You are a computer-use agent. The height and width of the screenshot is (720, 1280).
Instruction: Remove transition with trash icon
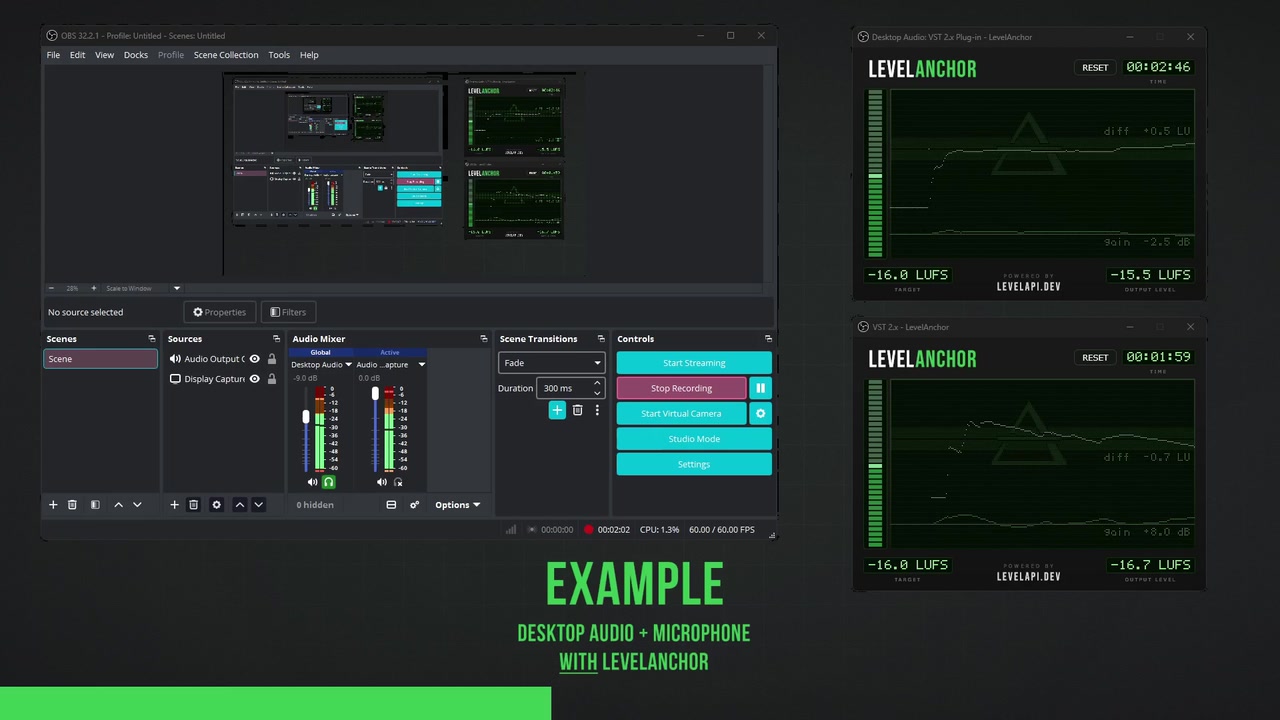[x=577, y=410]
